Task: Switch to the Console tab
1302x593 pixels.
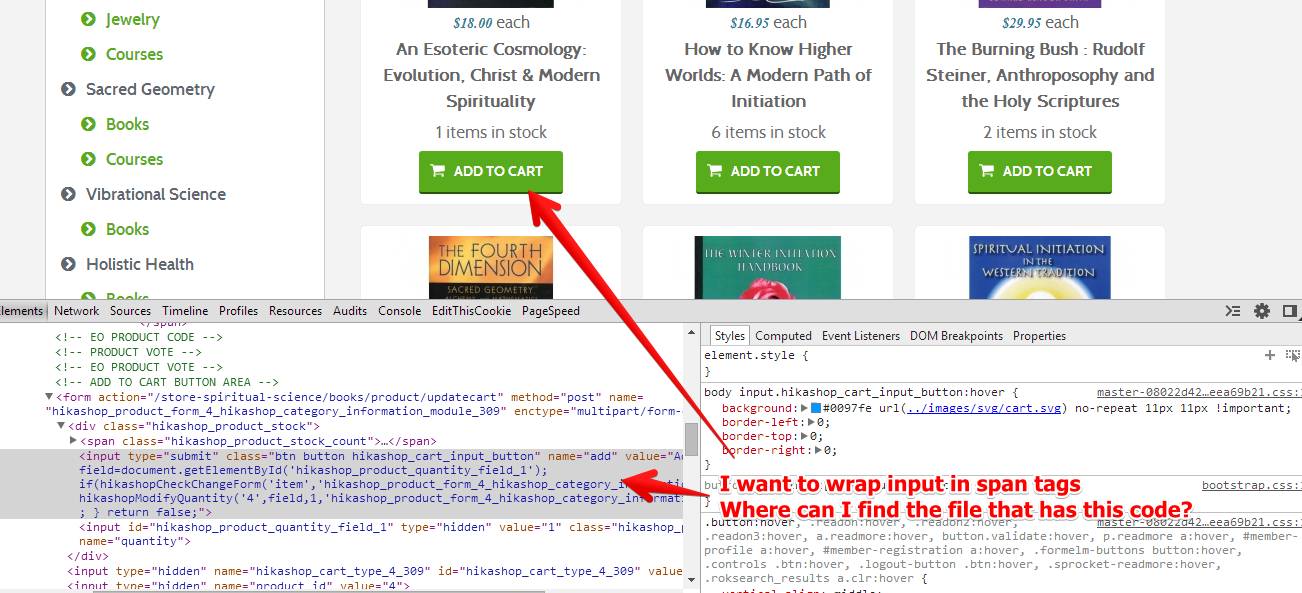Action: [x=399, y=311]
